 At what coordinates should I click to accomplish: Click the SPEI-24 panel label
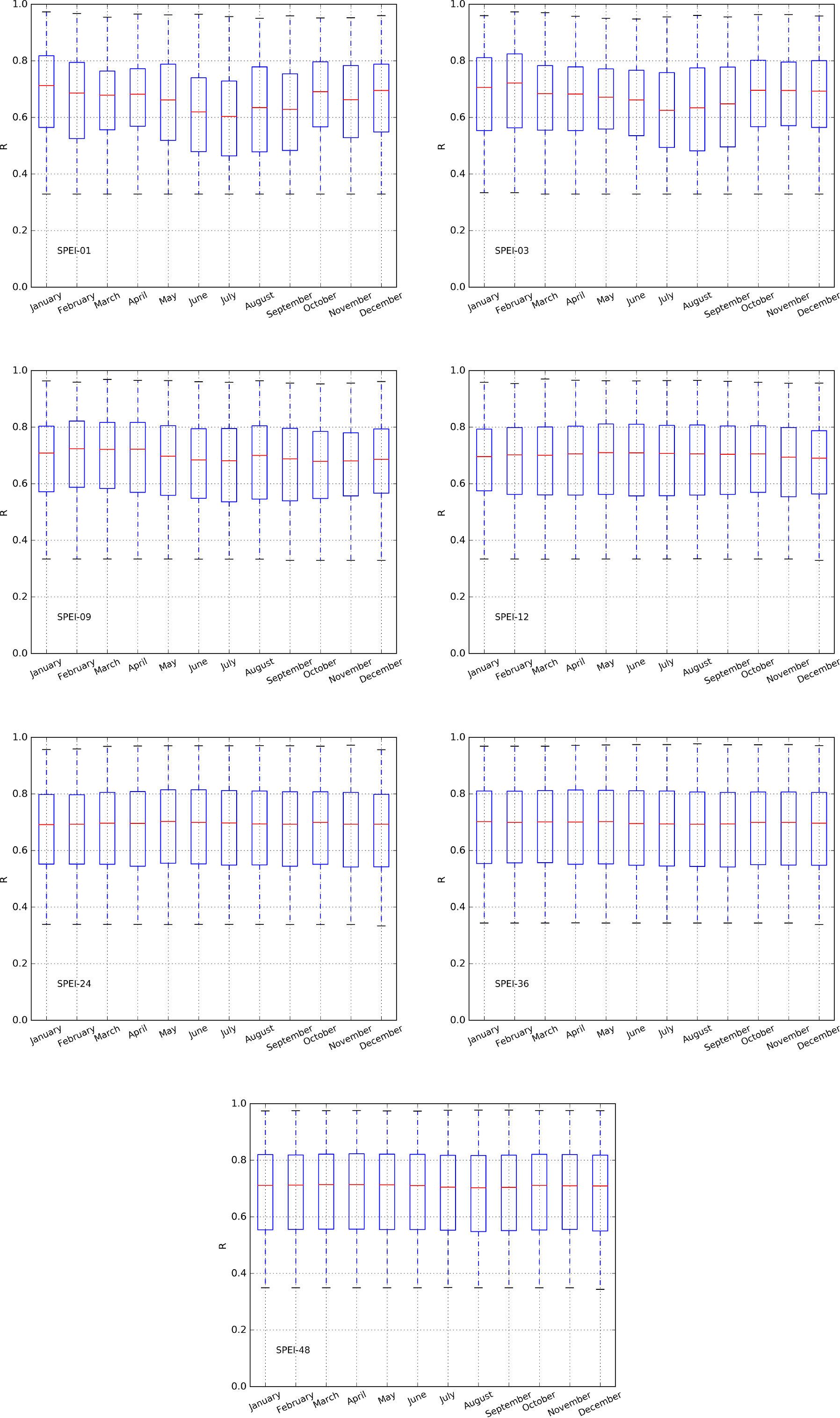coord(73,984)
